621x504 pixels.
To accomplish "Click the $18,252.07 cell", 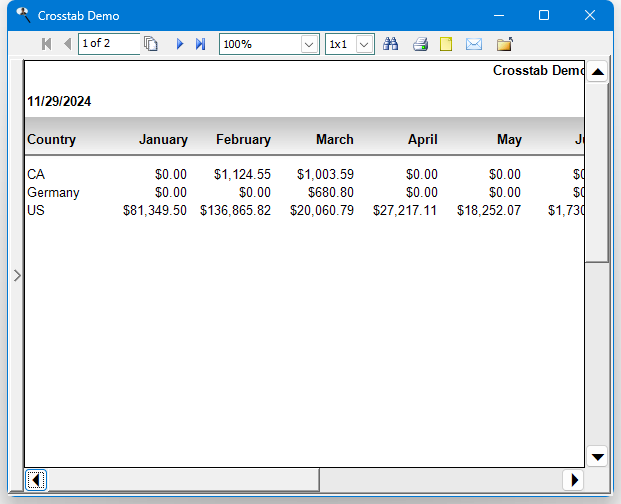I will click(489, 210).
